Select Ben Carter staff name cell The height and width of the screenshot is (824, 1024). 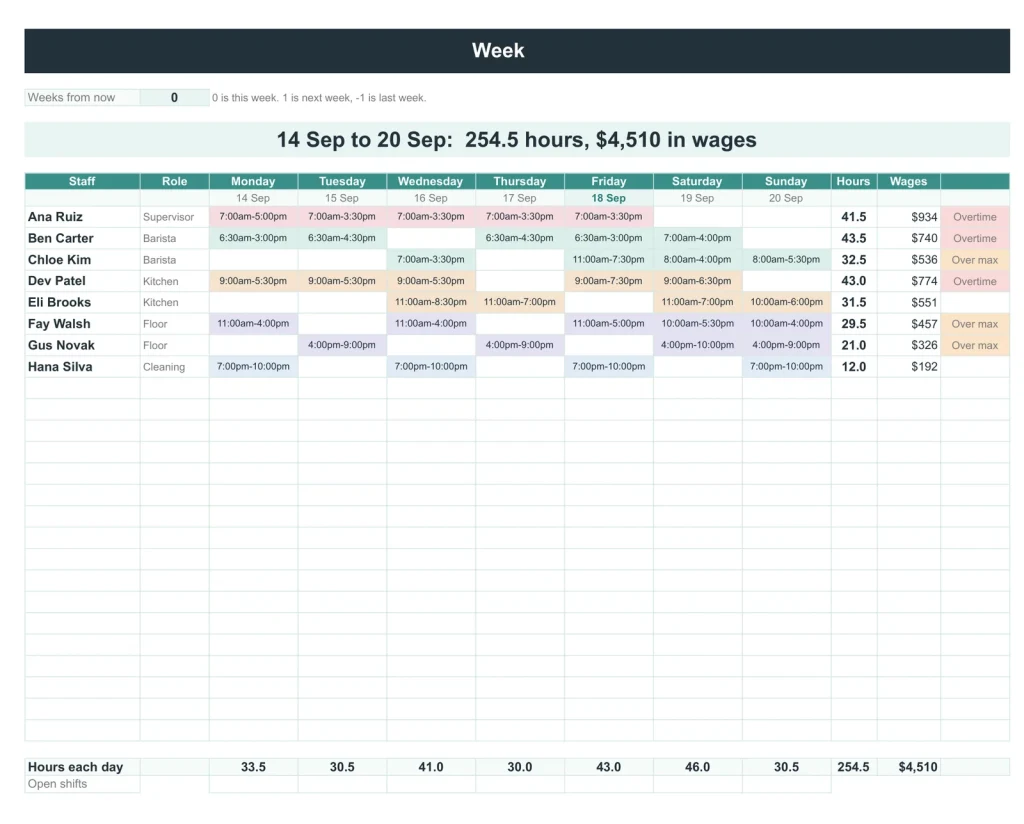(x=82, y=238)
